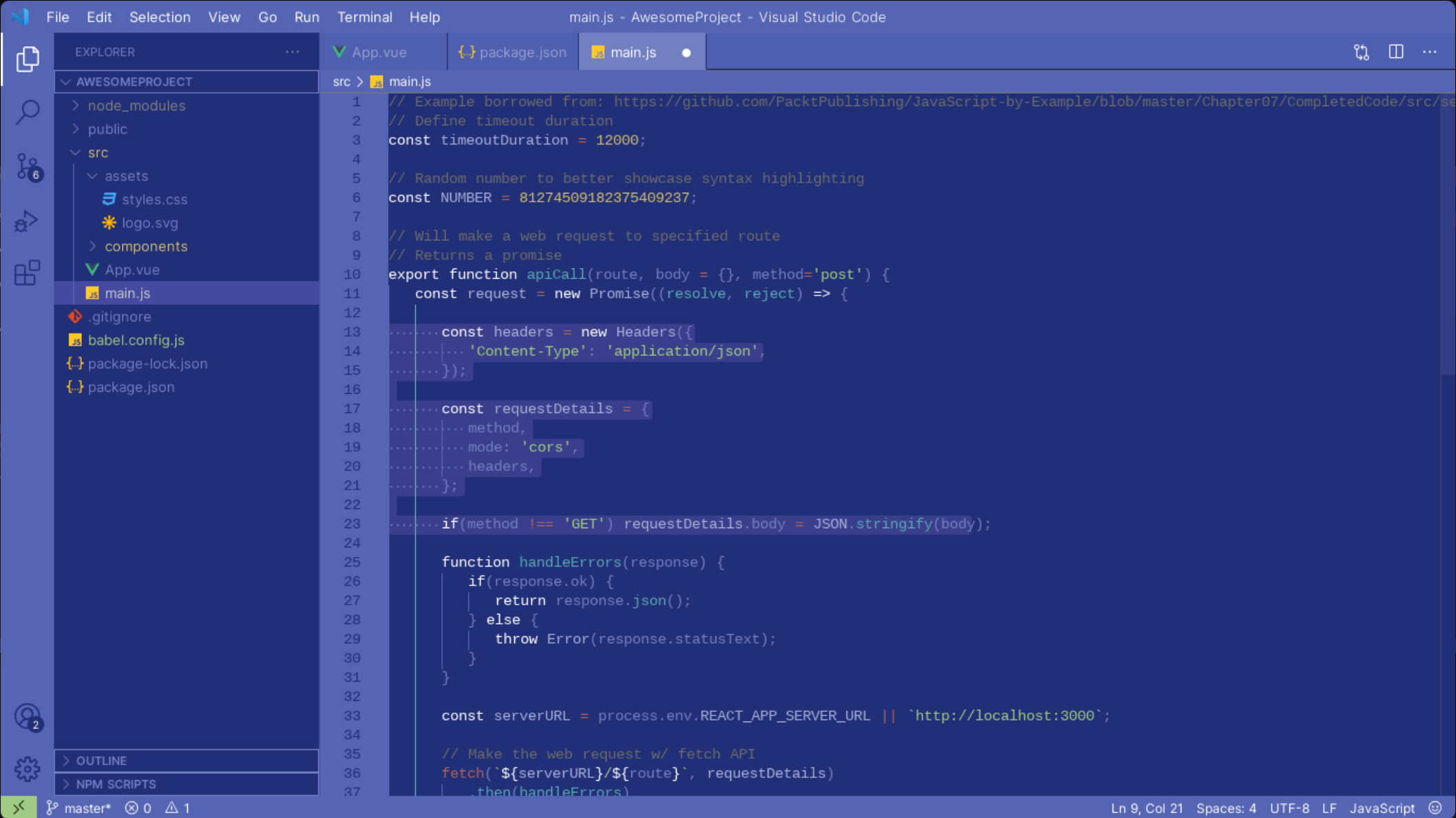Screen dimensions: 1456x818
Task: Open the Manage gear settings icon
Action: (x=28, y=768)
